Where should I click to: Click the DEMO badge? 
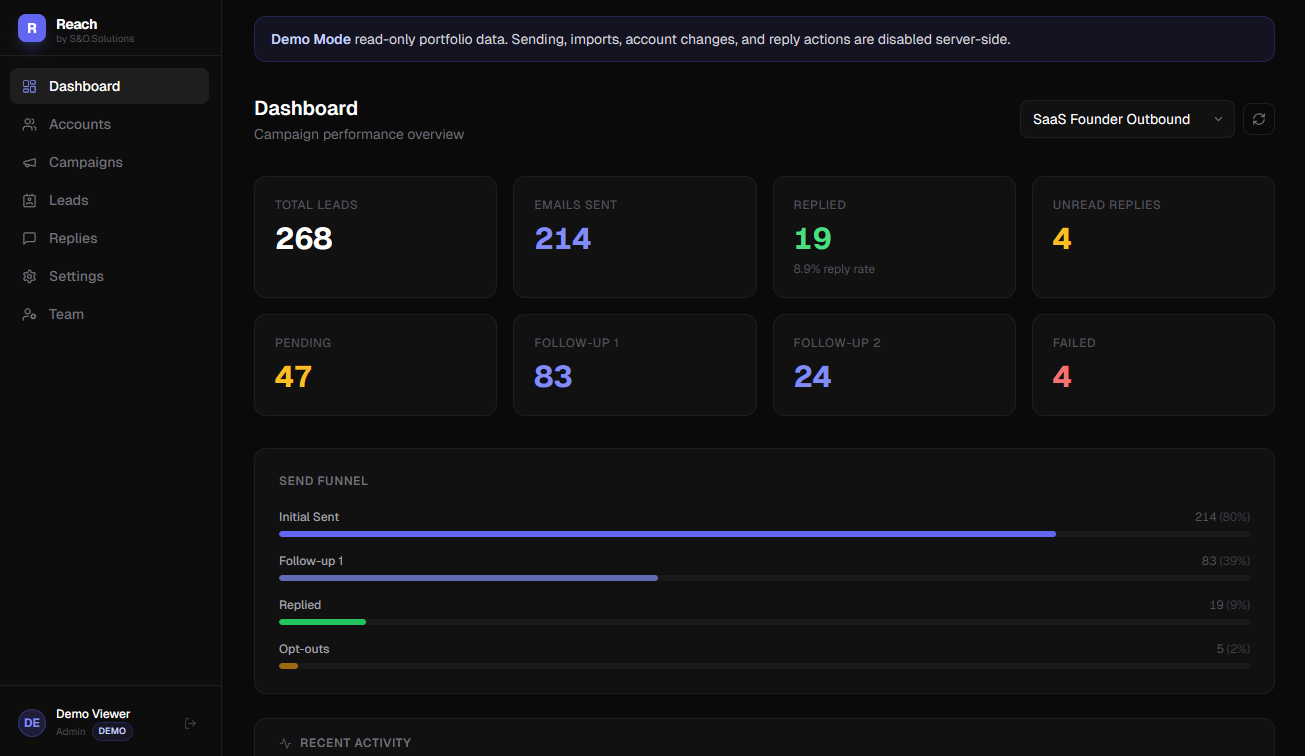pos(112,731)
